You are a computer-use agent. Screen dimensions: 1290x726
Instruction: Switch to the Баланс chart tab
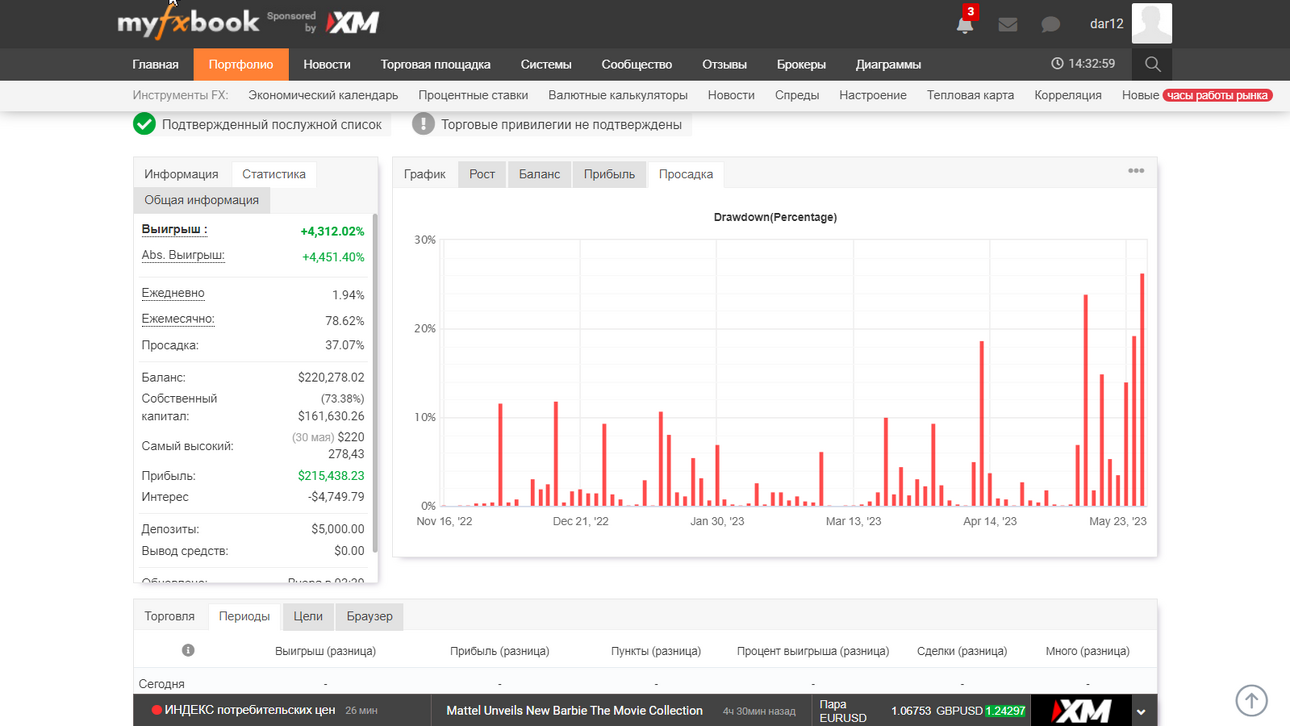(x=539, y=174)
